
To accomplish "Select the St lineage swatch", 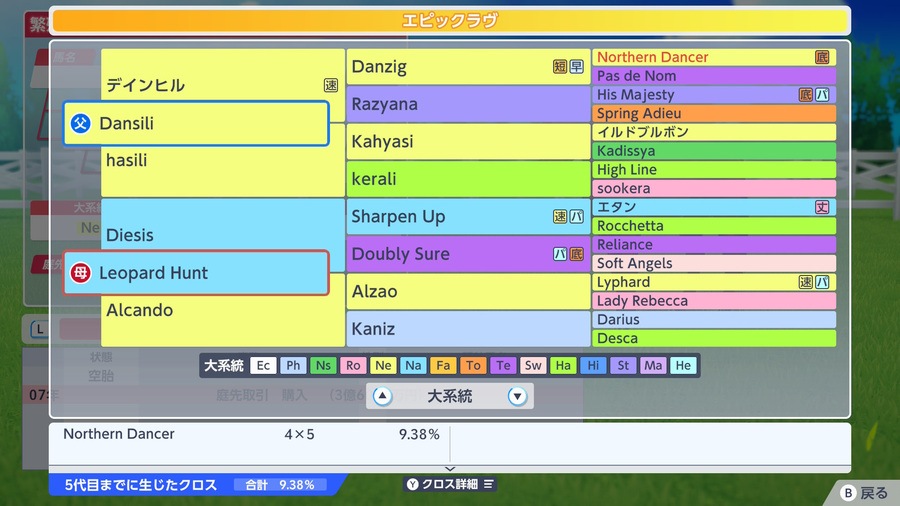I will (623, 365).
